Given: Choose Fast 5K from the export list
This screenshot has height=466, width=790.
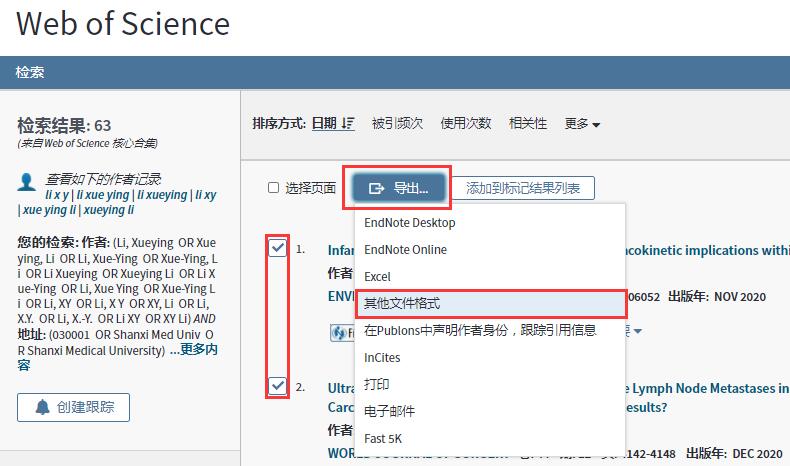Looking at the screenshot, I should [x=383, y=438].
